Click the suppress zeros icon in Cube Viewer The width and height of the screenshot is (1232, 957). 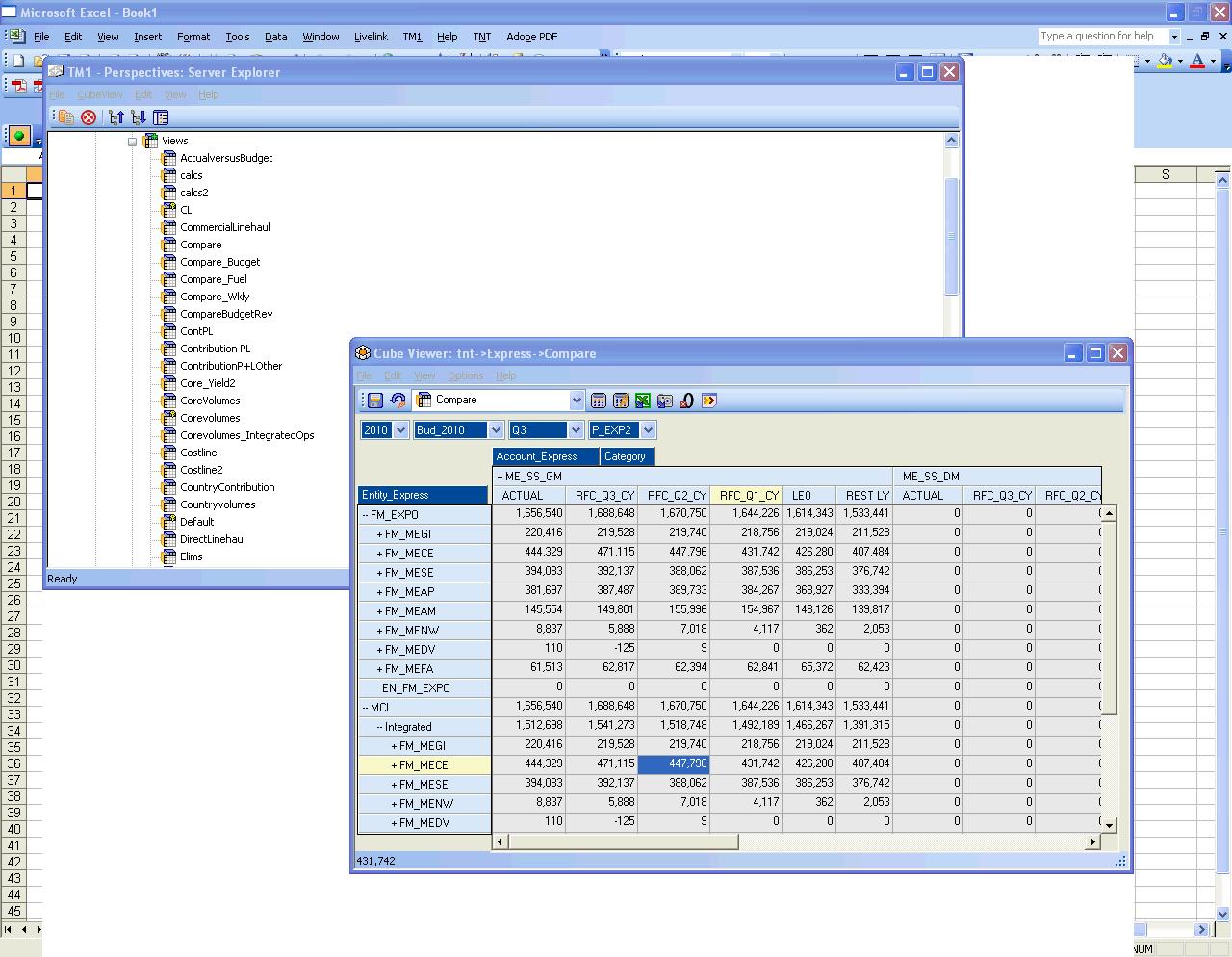click(687, 401)
